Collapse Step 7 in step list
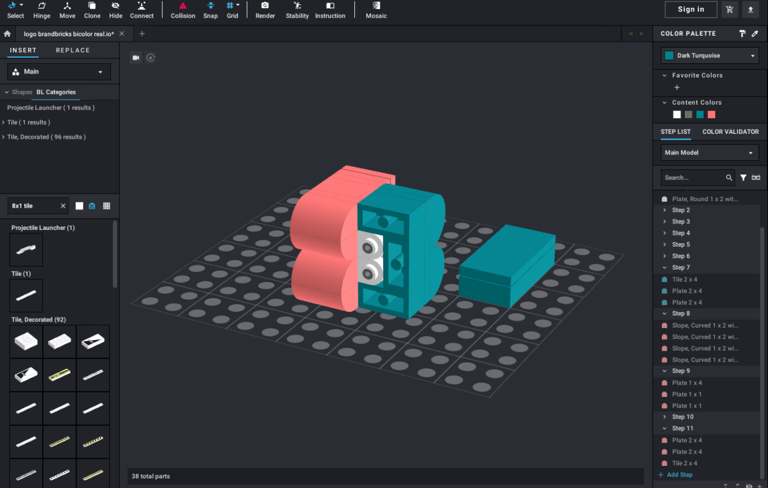768x488 pixels. tap(665, 268)
